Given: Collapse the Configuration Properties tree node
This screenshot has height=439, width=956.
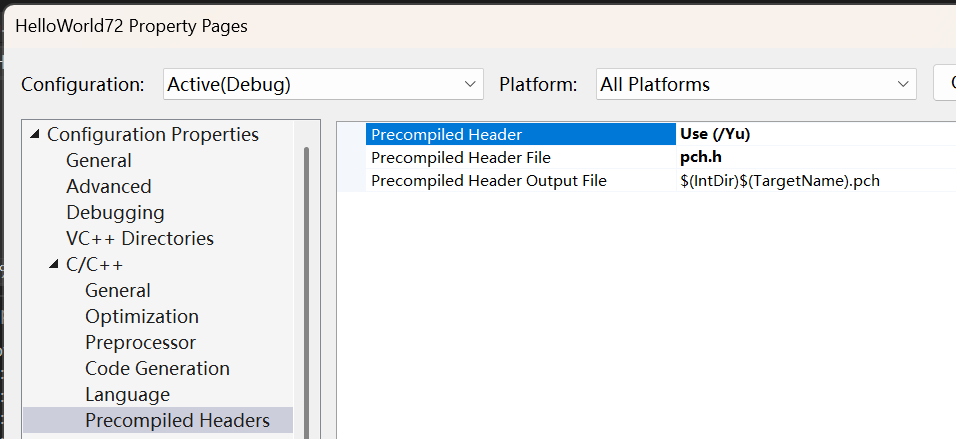Looking at the screenshot, I should point(36,135).
